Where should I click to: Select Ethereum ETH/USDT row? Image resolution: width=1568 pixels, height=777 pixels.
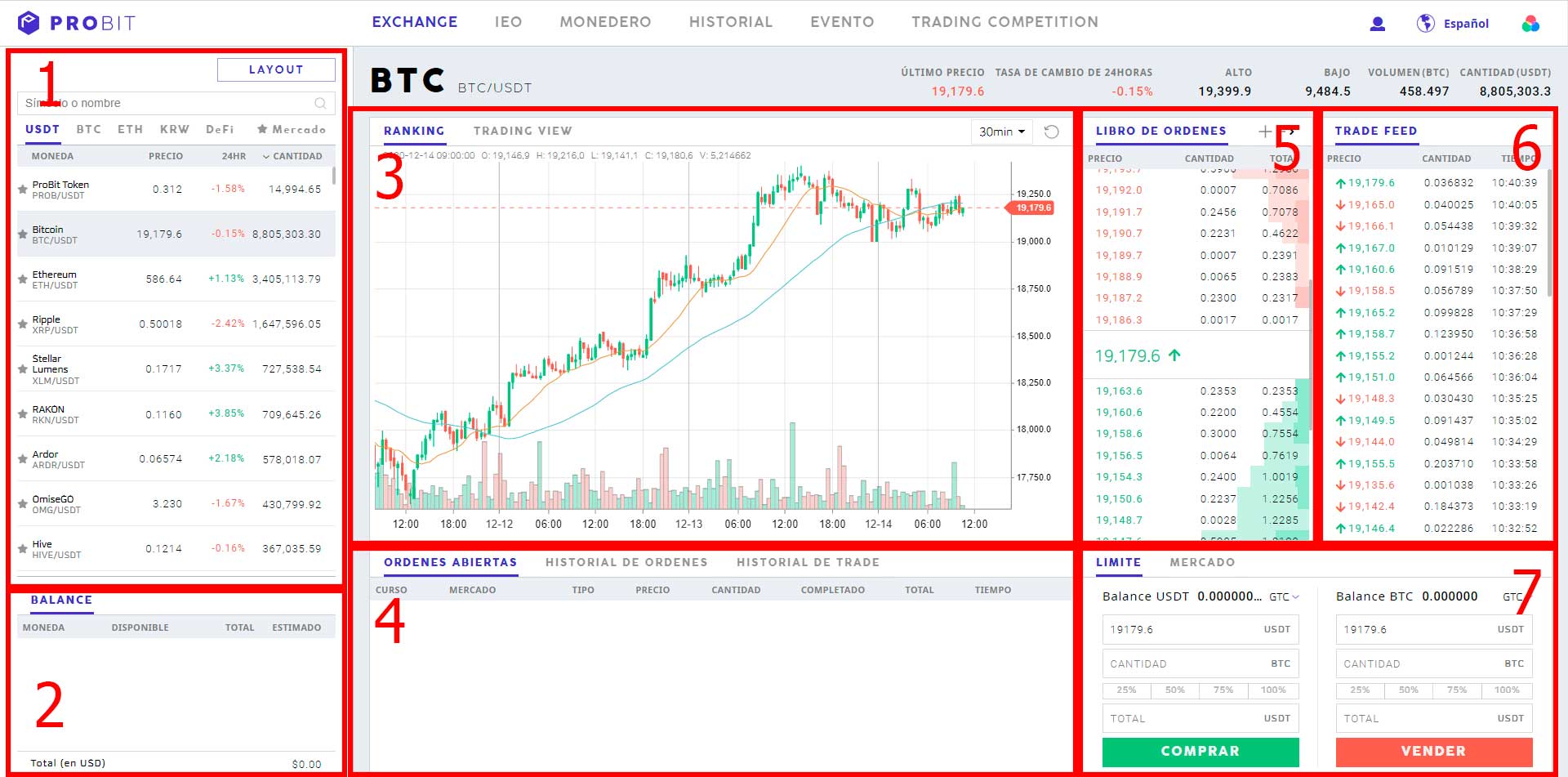pos(176,279)
